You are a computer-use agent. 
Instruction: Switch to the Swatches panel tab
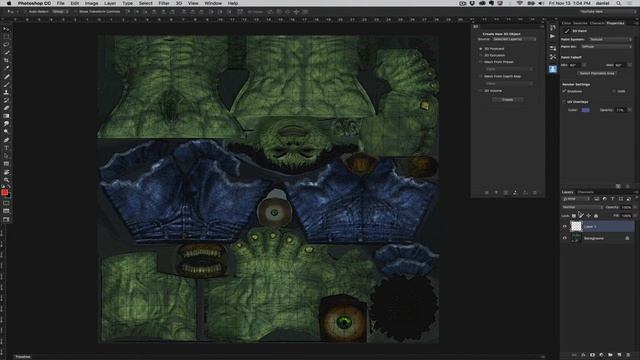(580, 23)
